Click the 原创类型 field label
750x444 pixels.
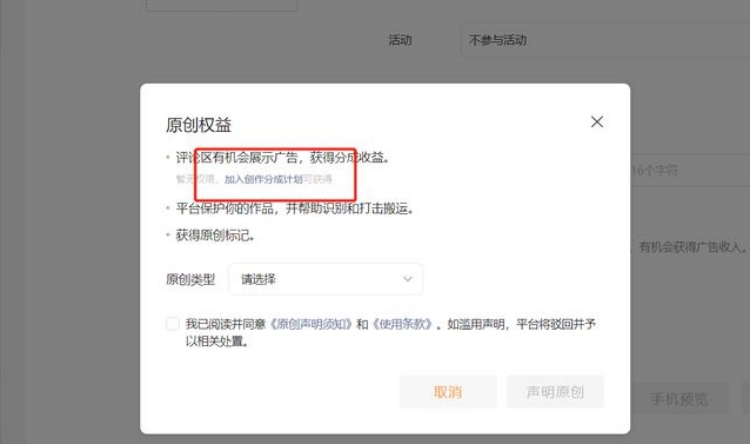click(x=190, y=279)
